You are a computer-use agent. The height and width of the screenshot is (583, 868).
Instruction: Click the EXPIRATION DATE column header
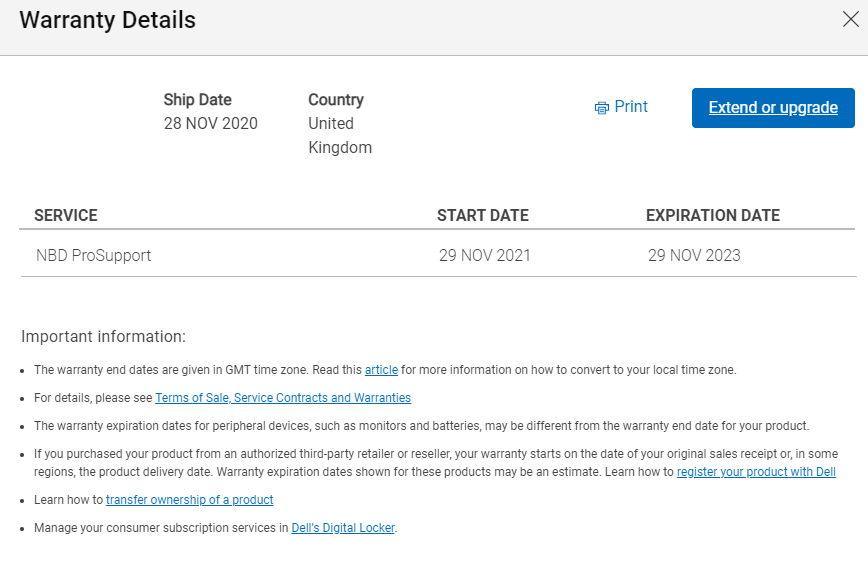(x=712, y=215)
